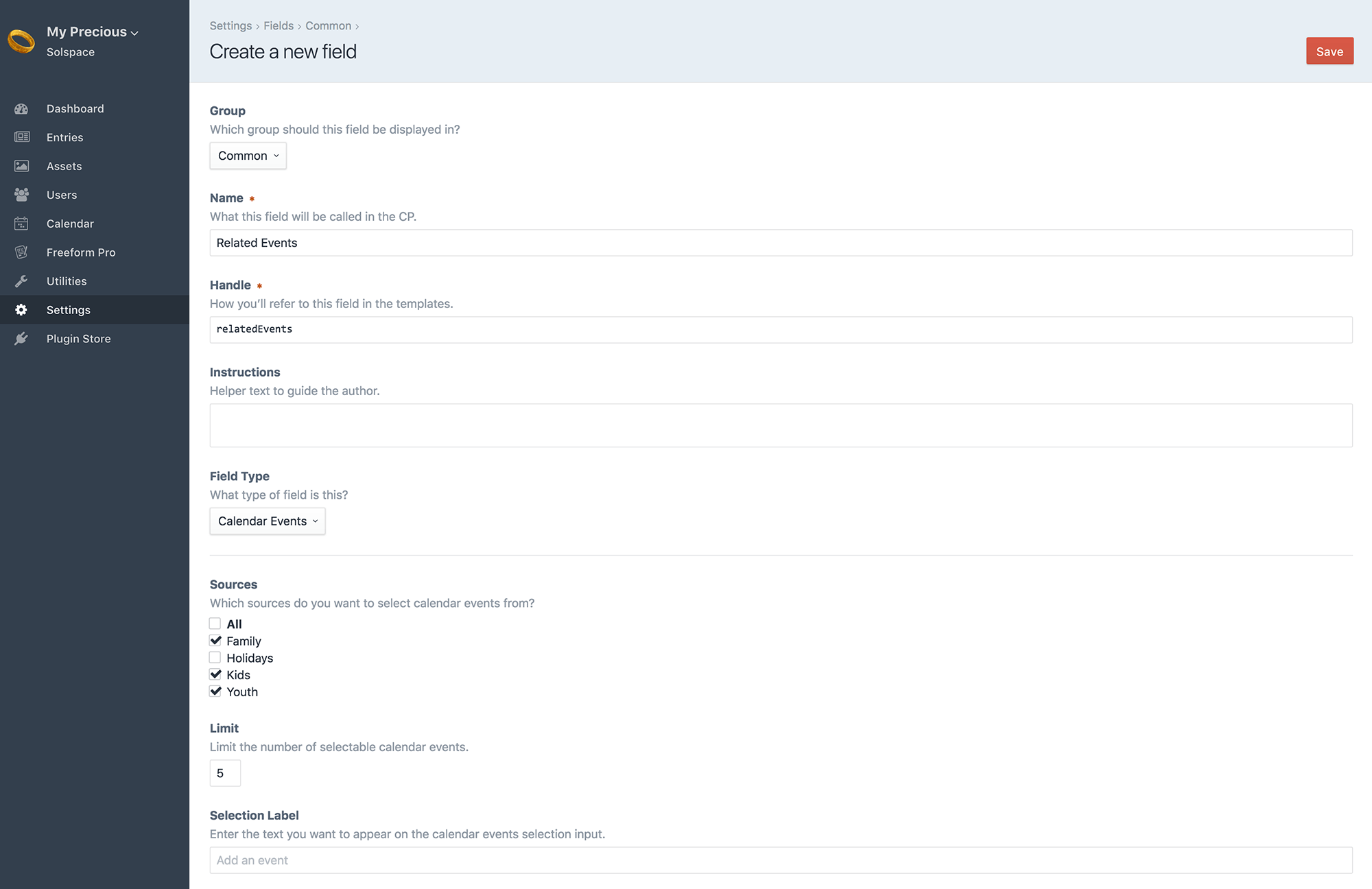Click the Plugin Store icon in sidebar
This screenshot has width=1372, height=889.
click(x=23, y=338)
